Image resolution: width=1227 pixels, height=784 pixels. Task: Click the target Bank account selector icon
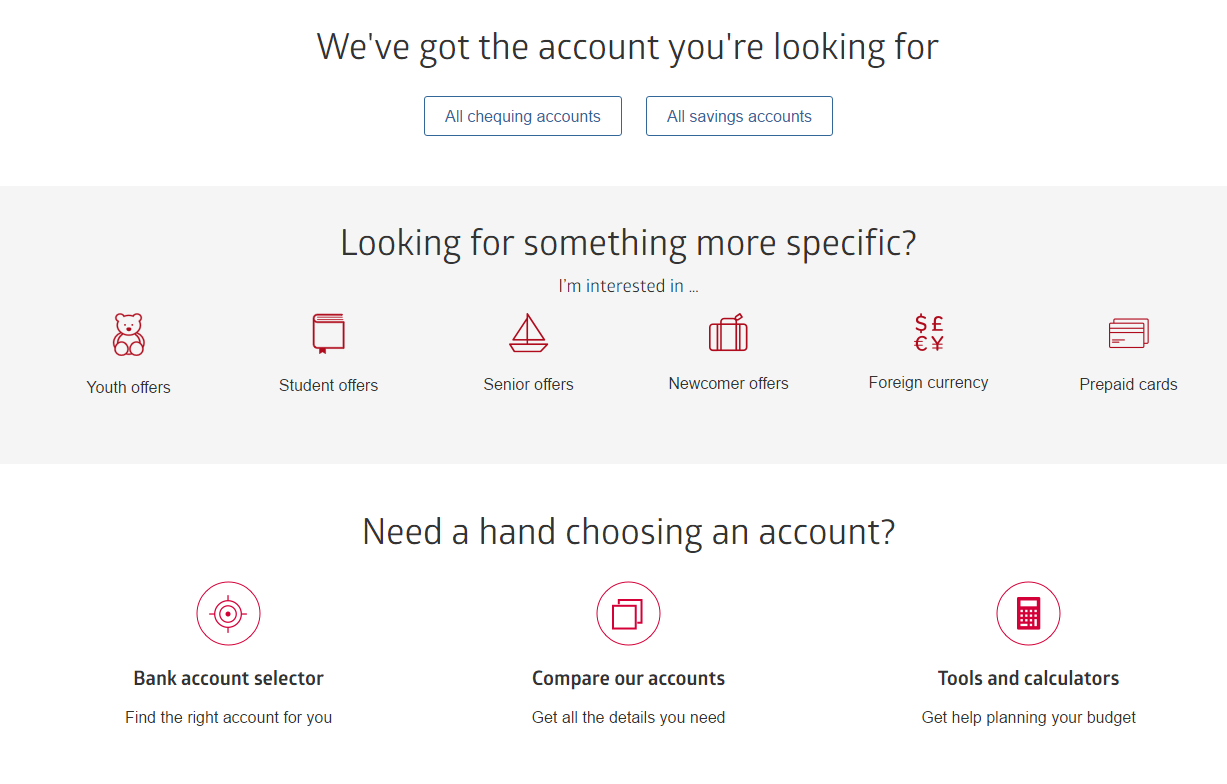tap(228, 613)
